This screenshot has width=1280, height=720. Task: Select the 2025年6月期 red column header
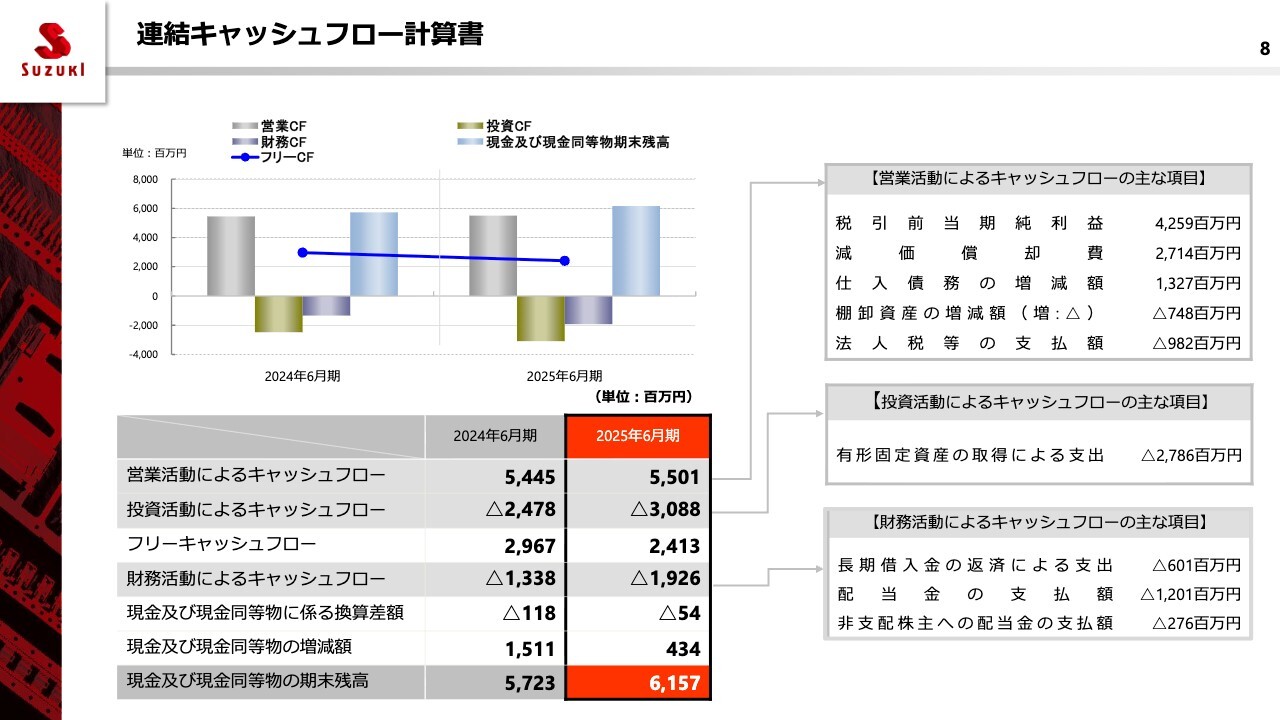(638, 436)
